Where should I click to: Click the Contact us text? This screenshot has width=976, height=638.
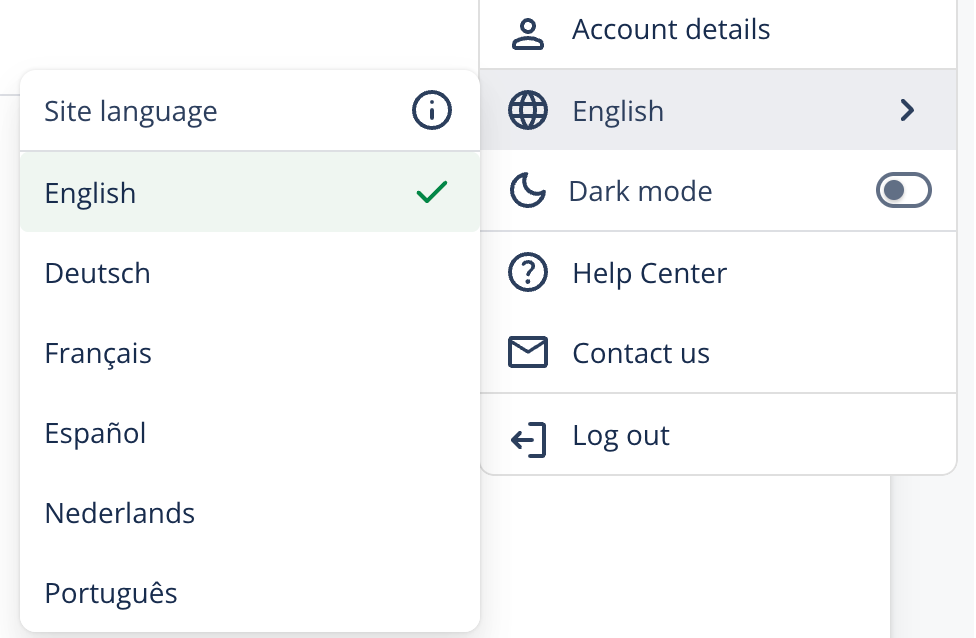point(641,353)
